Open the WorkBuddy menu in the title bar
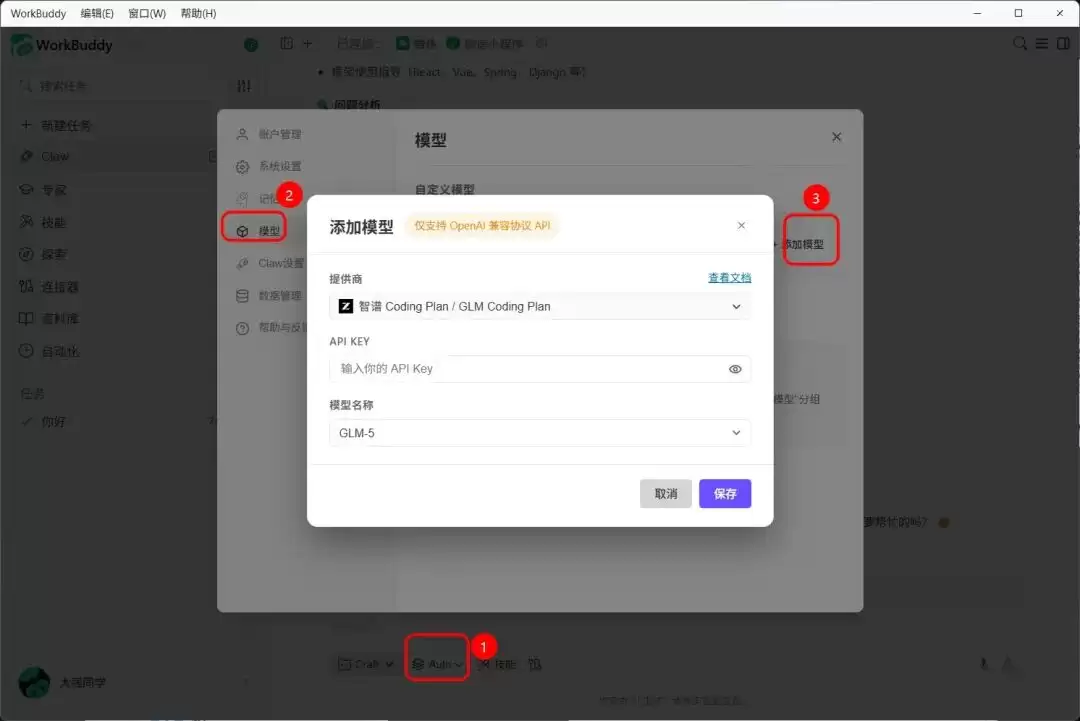Viewport: 1080px width, 721px height. [38, 13]
